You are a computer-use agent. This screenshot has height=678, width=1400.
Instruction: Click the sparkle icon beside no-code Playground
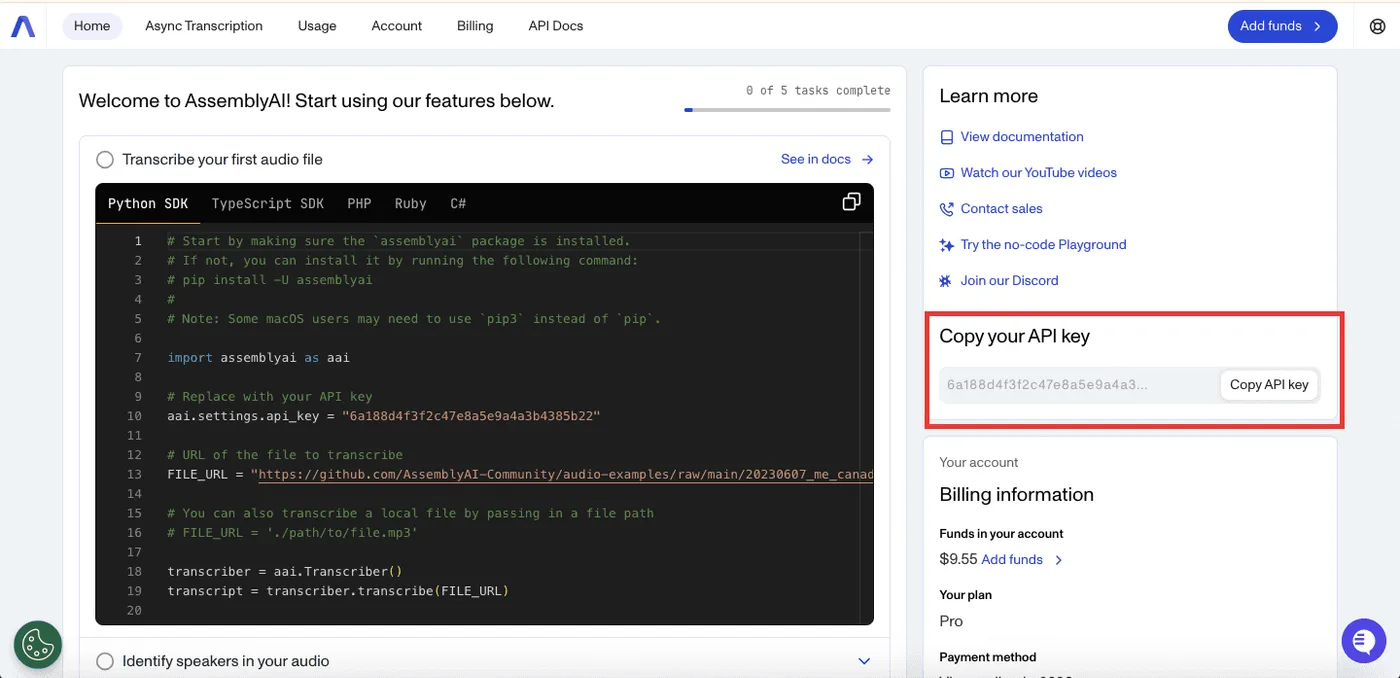coord(947,245)
